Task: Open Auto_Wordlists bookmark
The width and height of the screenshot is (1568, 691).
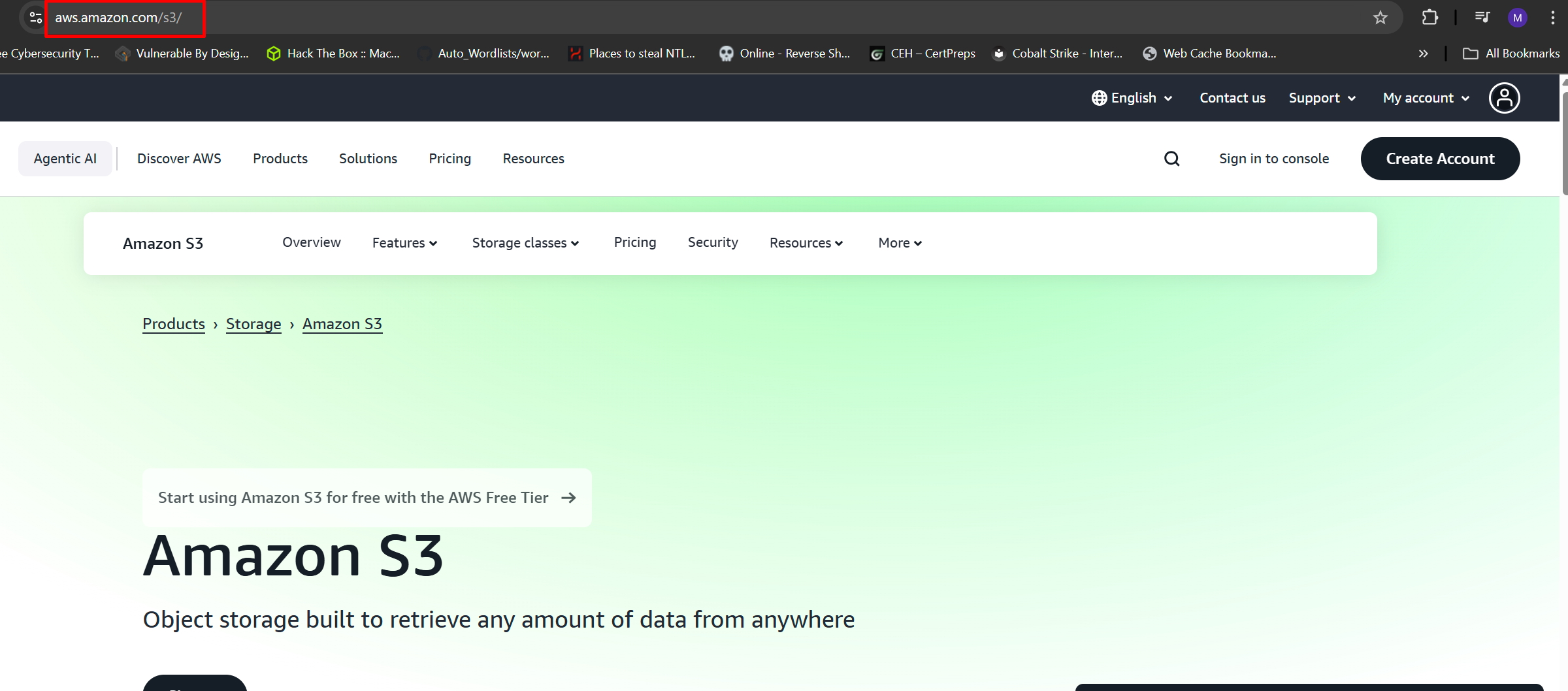Action: click(483, 54)
